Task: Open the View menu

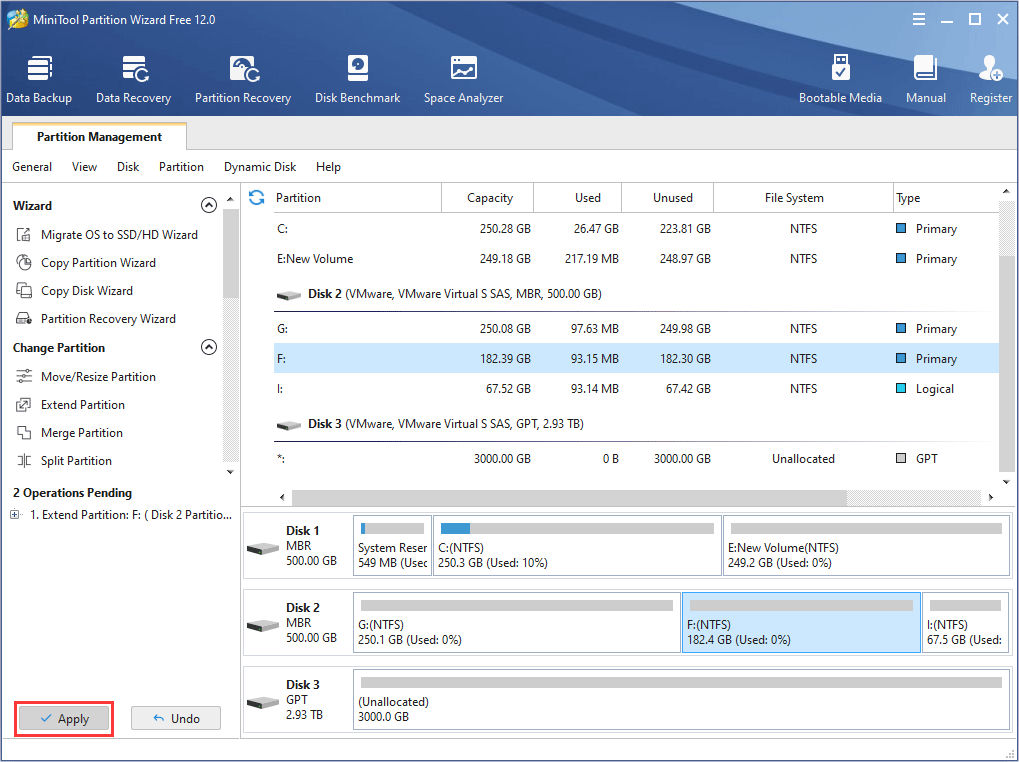Action: (84, 167)
